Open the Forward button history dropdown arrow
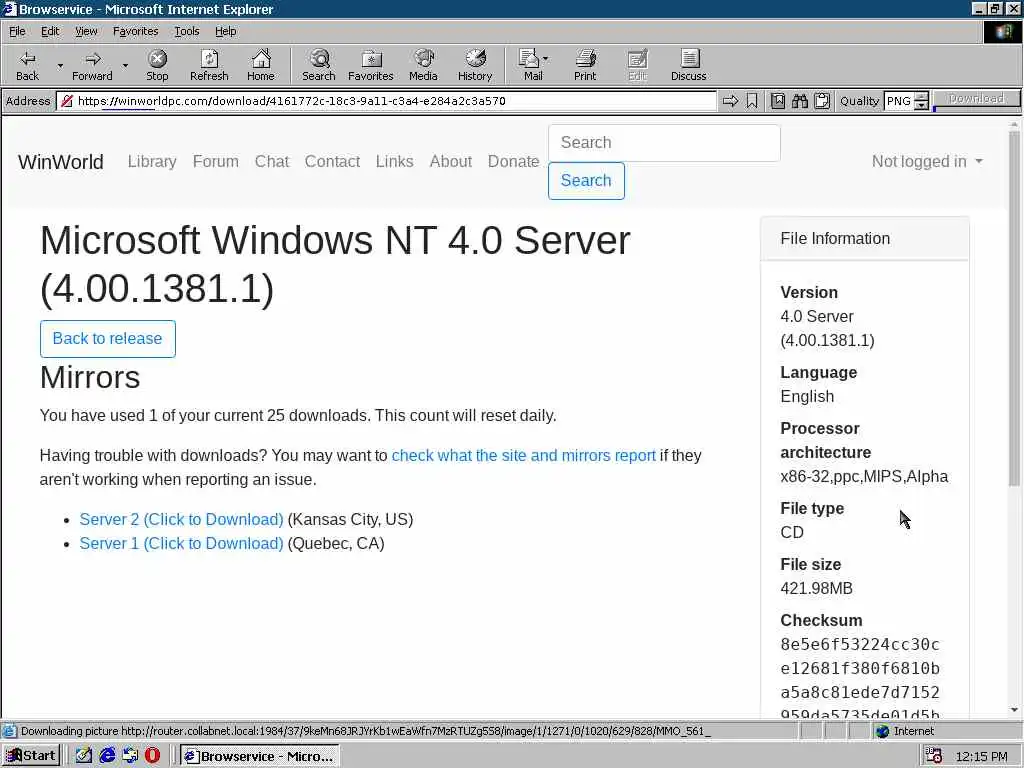This screenshot has width=1024, height=768. click(x=125, y=65)
